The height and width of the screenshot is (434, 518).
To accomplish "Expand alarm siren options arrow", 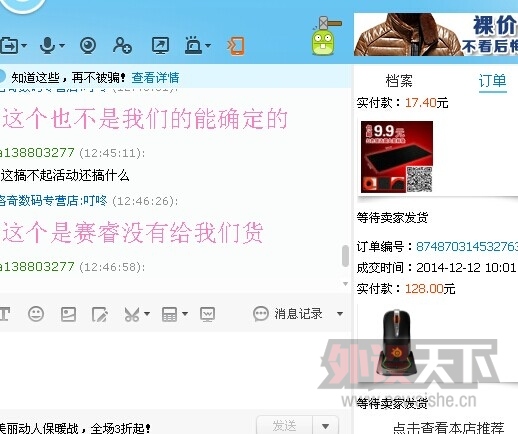I will (208, 45).
